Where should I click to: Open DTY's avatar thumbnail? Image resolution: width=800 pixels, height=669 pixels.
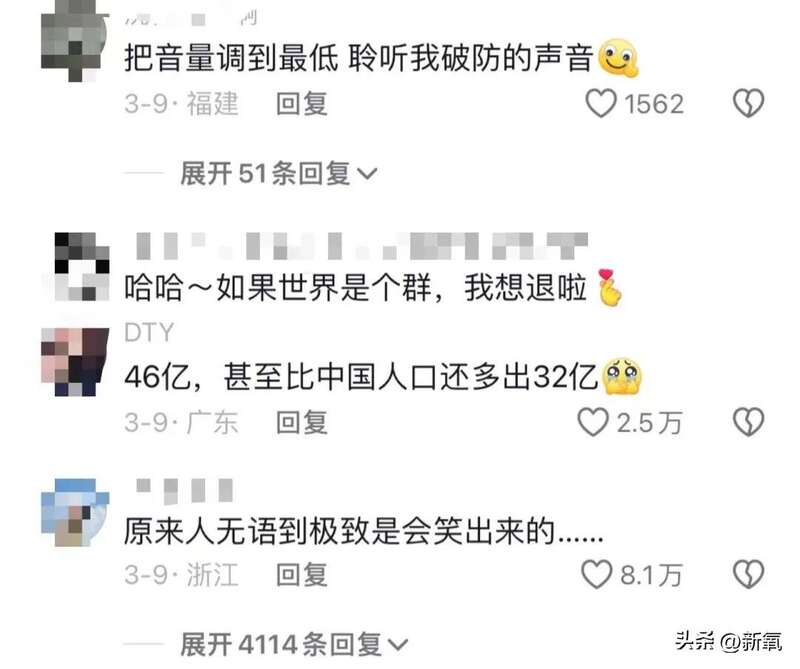[x=75, y=362]
